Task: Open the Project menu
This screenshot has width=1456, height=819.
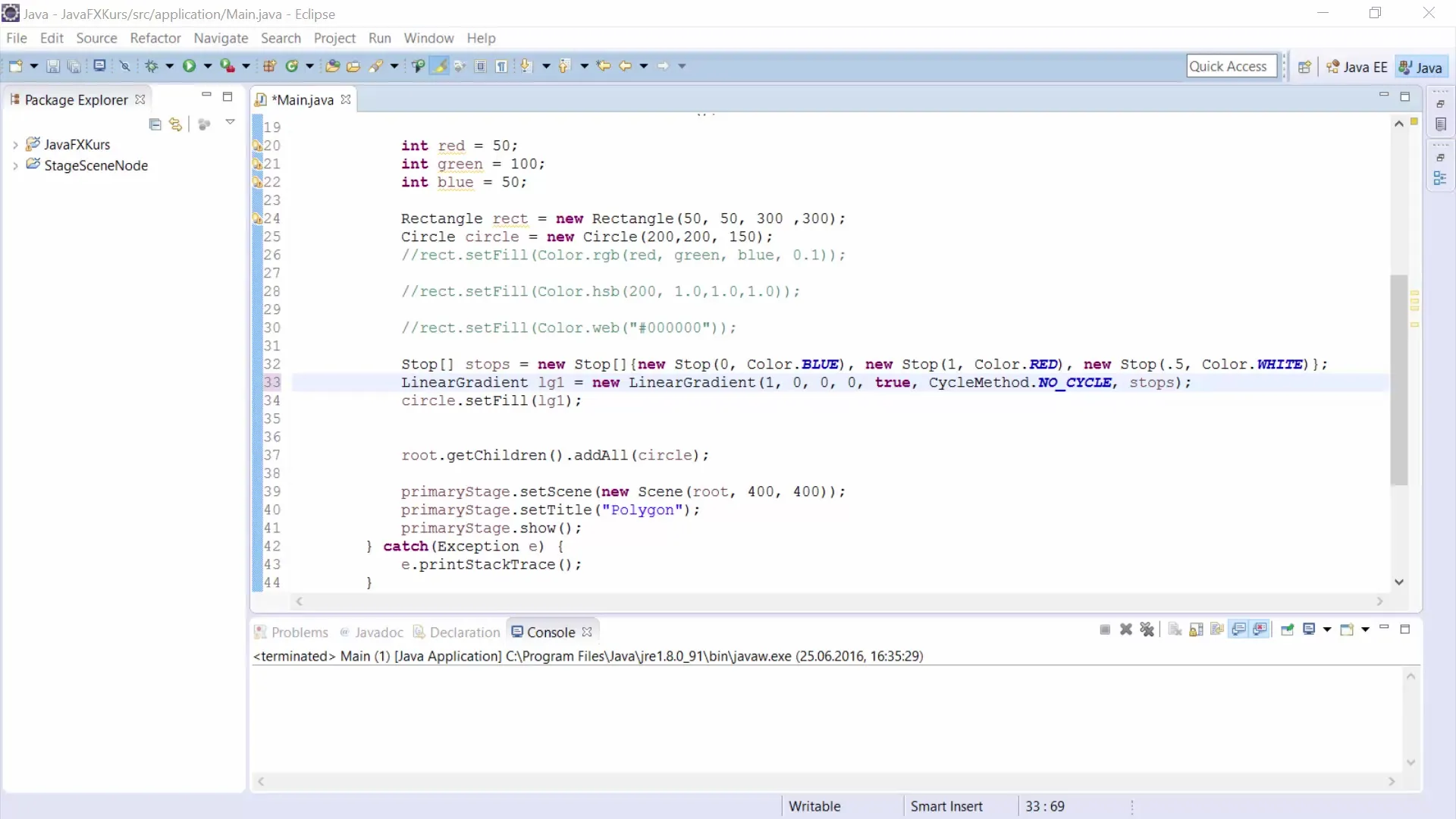Action: pos(334,38)
